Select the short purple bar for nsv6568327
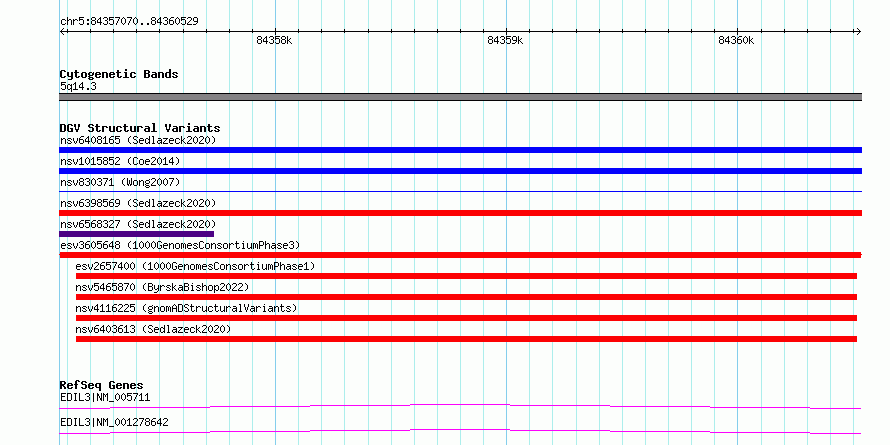Viewport: 890px width, 445px height. 137,234
